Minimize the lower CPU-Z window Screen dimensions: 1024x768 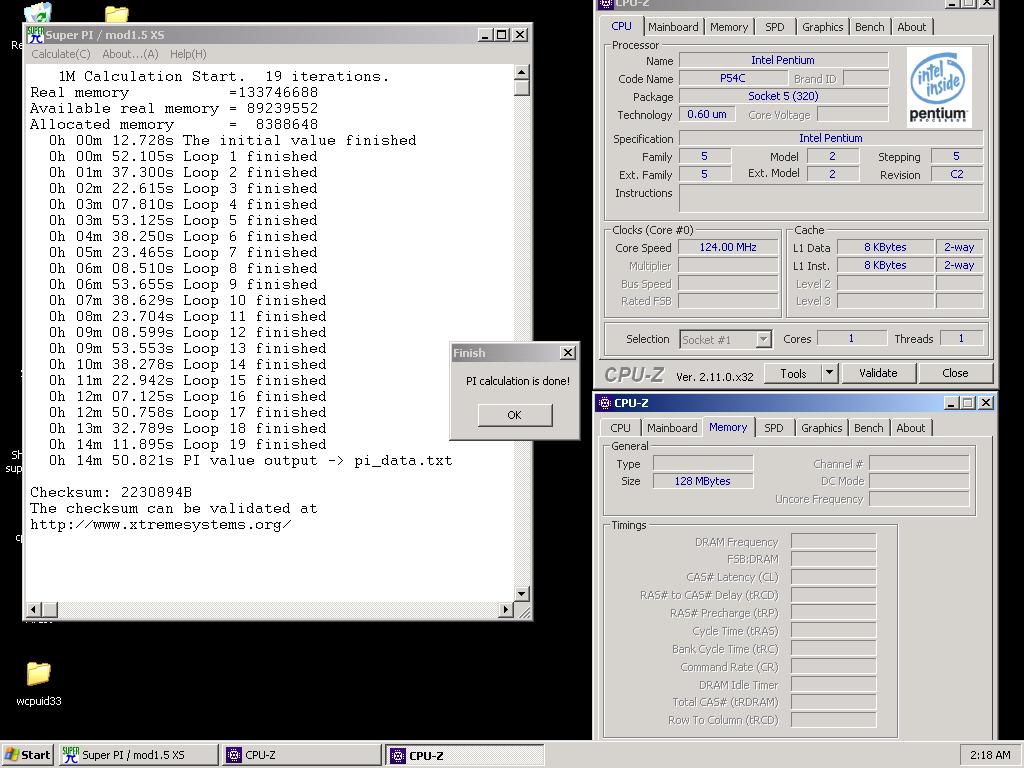click(951, 403)
